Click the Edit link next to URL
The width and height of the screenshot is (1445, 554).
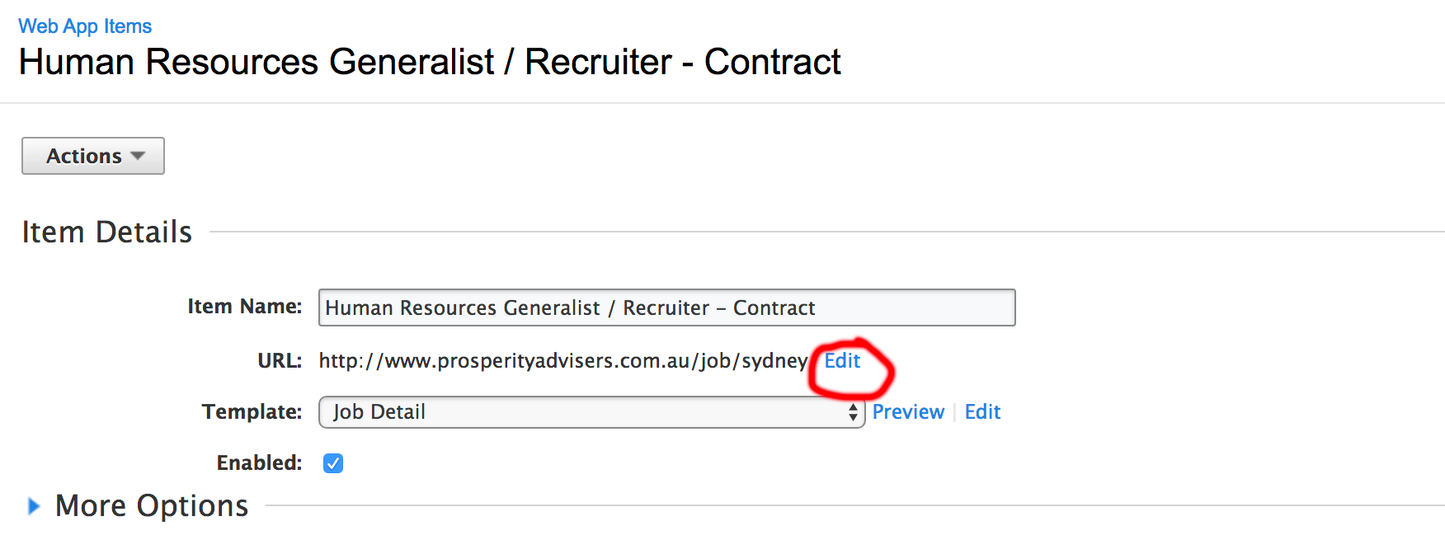click(x=842, y=361)
